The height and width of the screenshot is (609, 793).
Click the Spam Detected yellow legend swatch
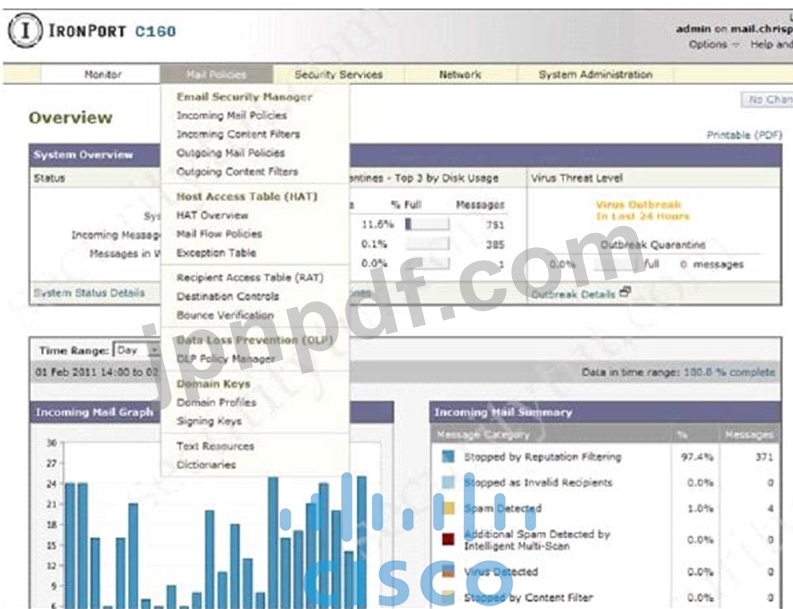[448, 508]
